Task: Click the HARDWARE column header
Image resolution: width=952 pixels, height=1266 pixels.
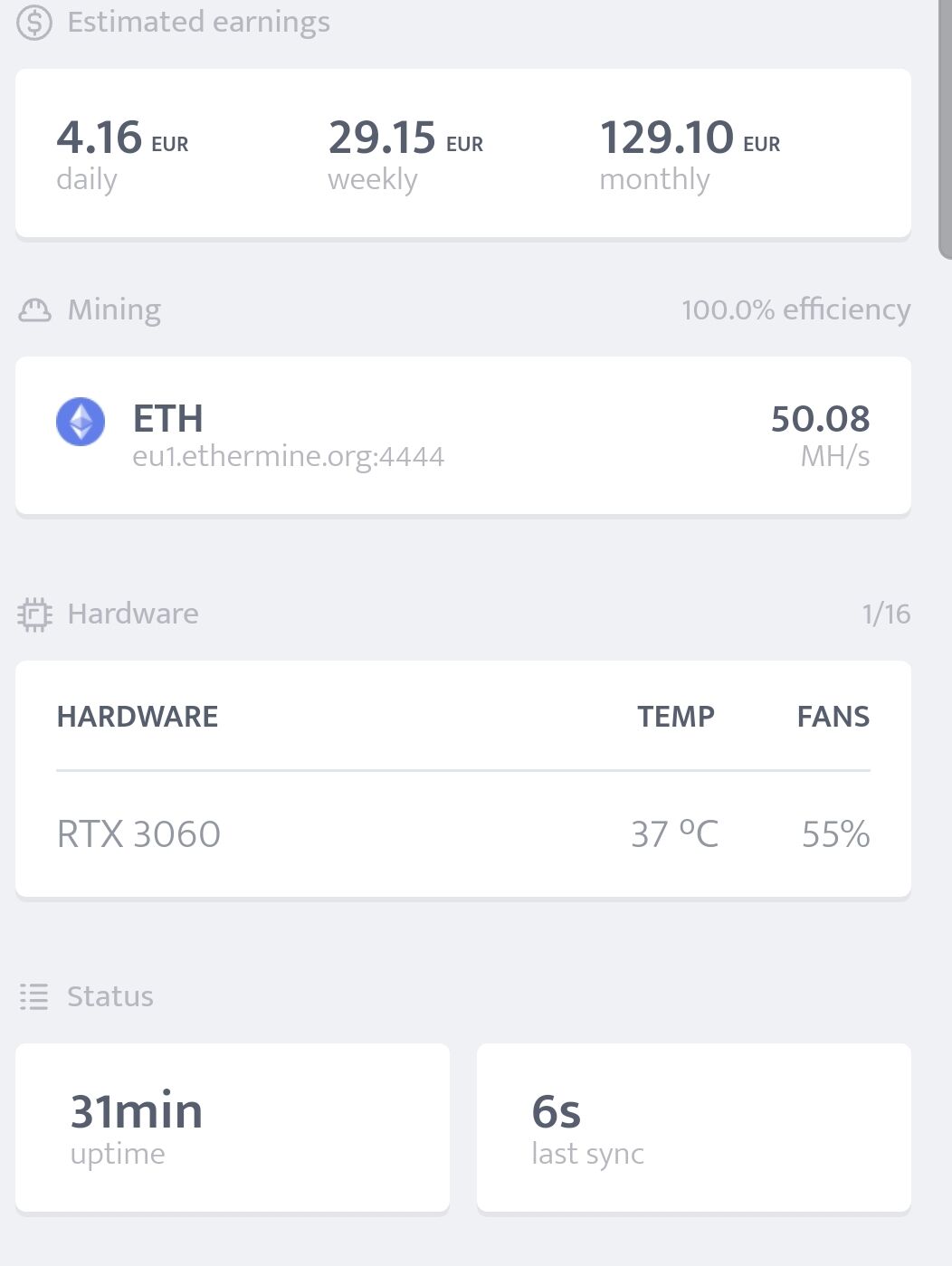Action: tap(138, 717)
